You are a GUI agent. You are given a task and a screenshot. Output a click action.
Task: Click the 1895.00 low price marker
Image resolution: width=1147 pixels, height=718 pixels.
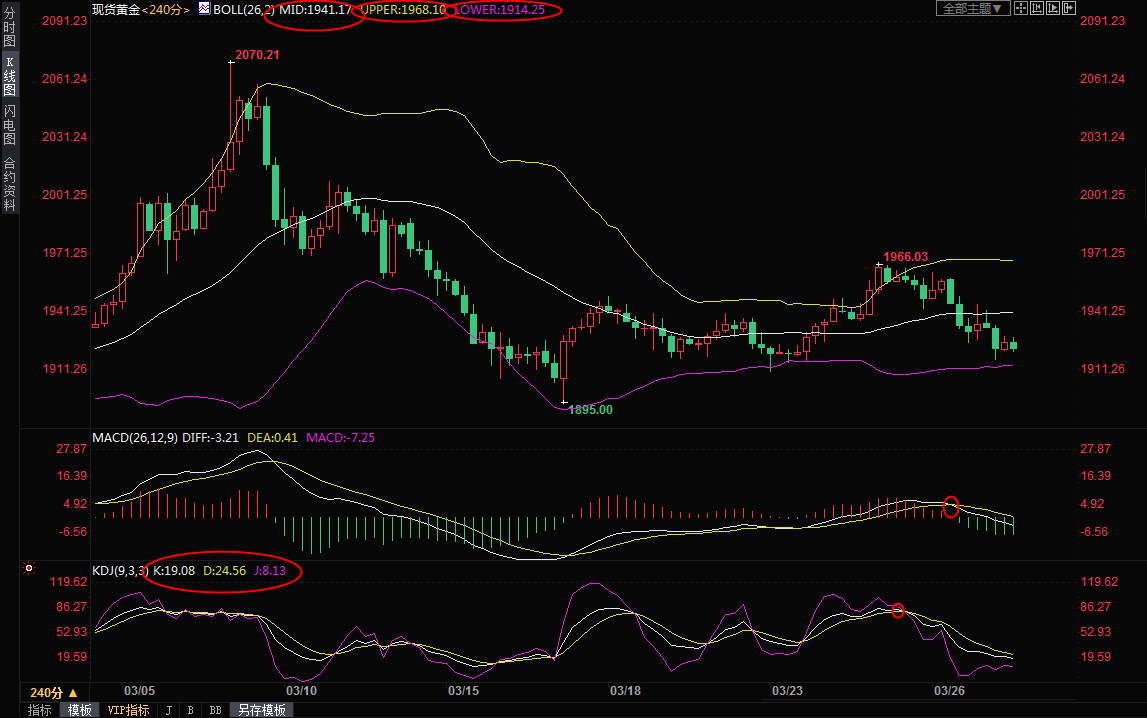pyautogui.click(x=590, y=410)
